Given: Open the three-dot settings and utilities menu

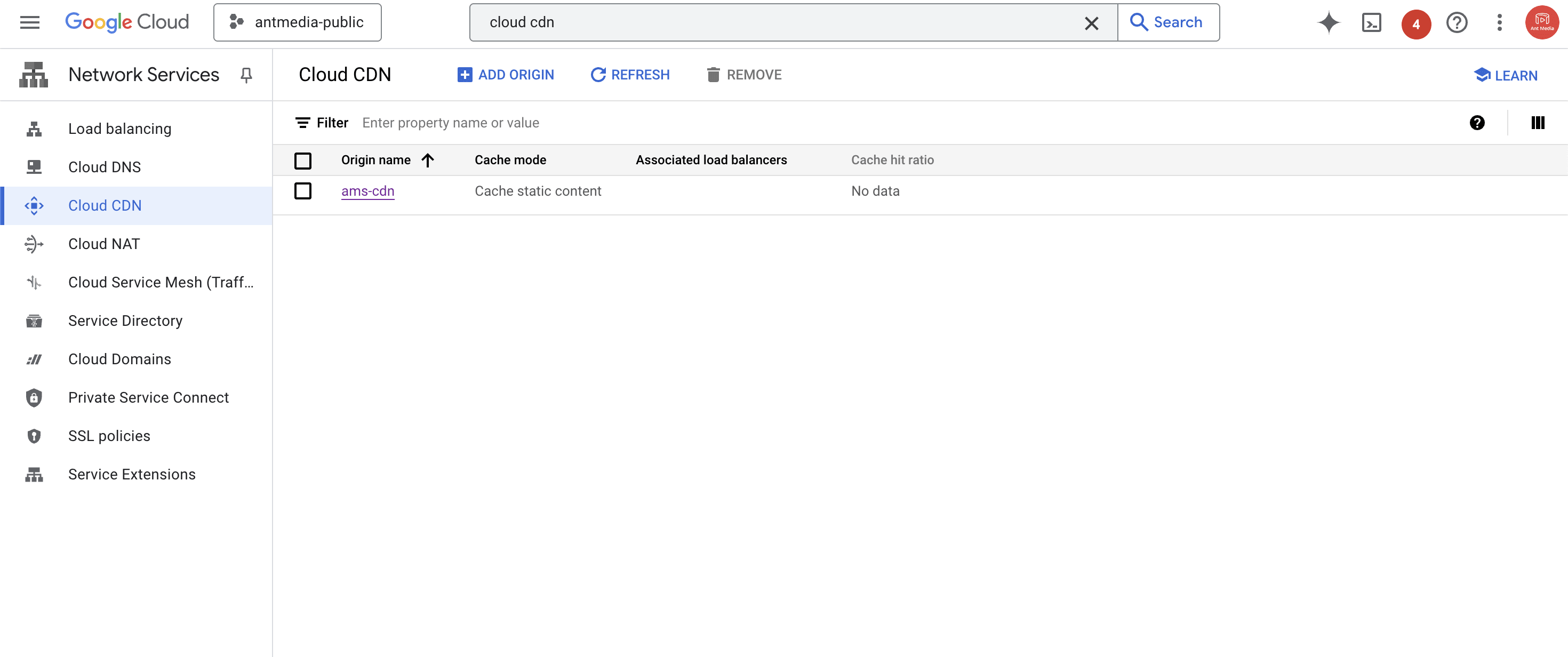Looking at the screenshot, I should tap(1499, 23).
